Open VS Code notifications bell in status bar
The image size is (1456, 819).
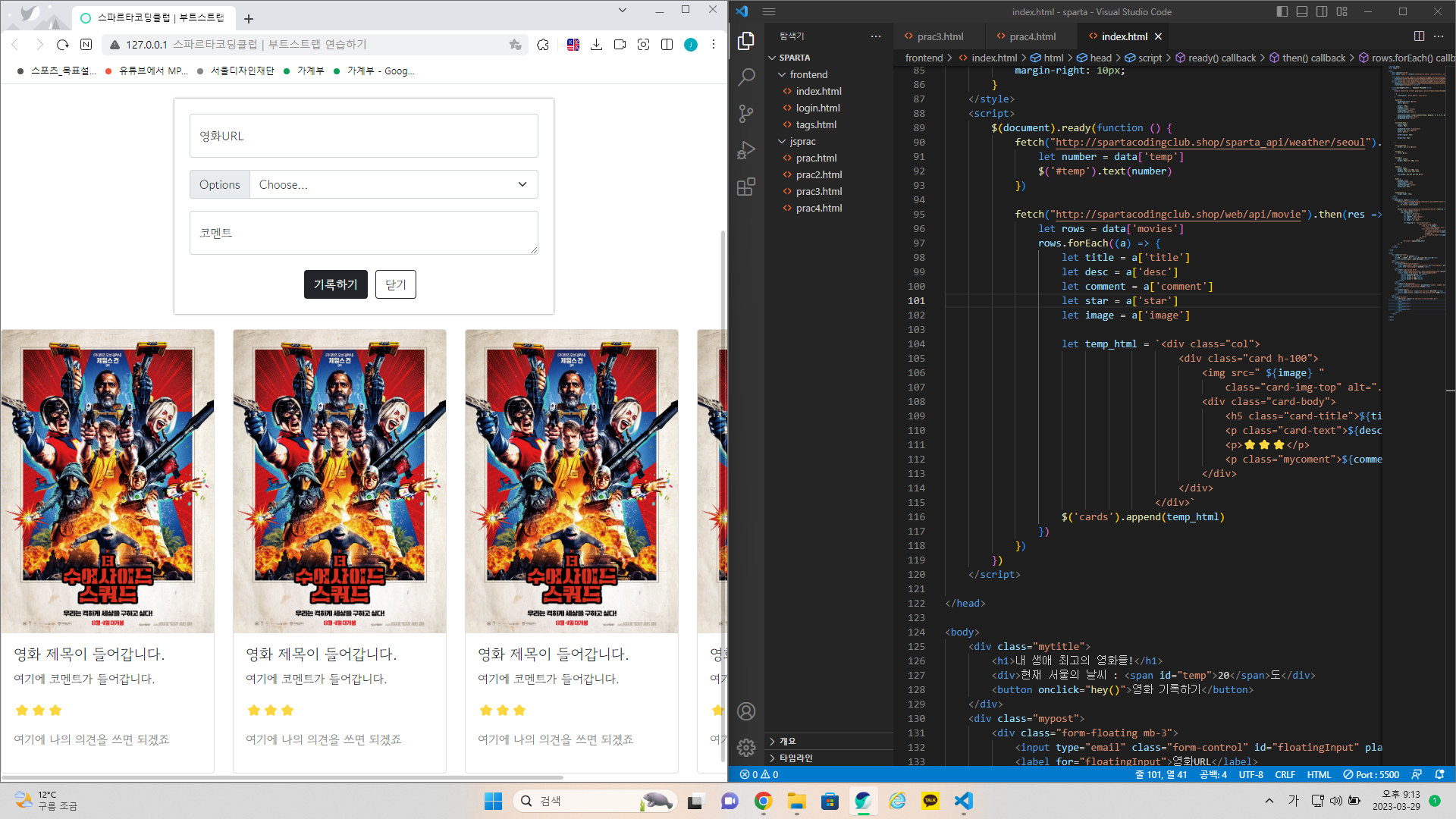1440,774
